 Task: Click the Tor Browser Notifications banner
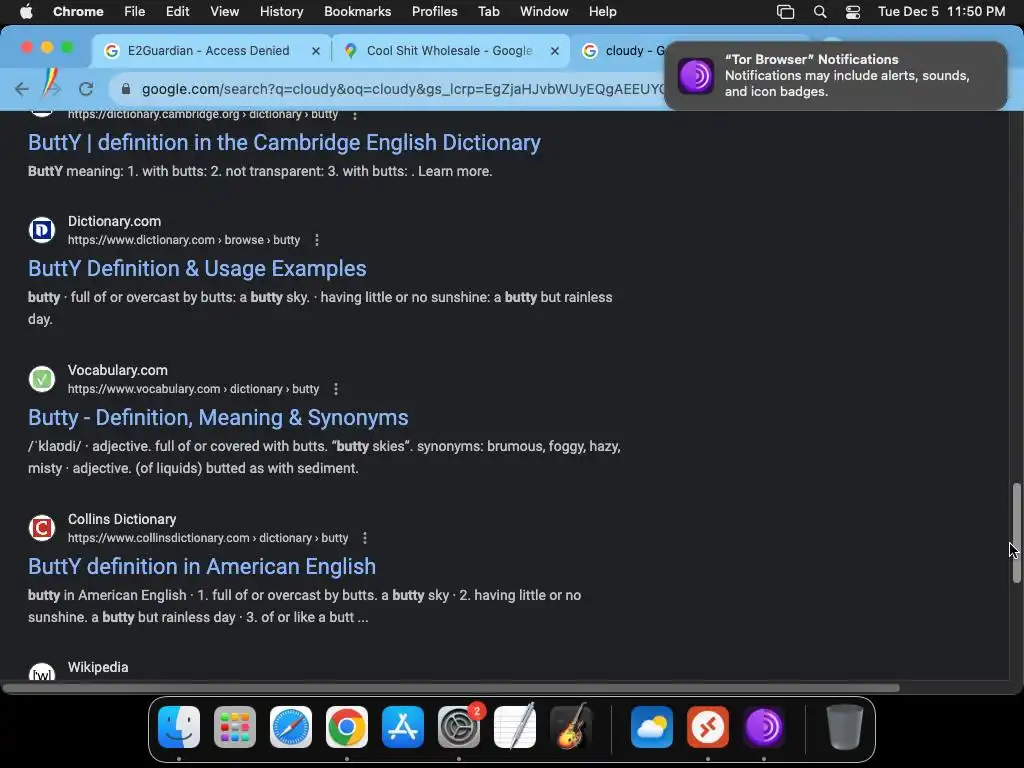(836, 76)
